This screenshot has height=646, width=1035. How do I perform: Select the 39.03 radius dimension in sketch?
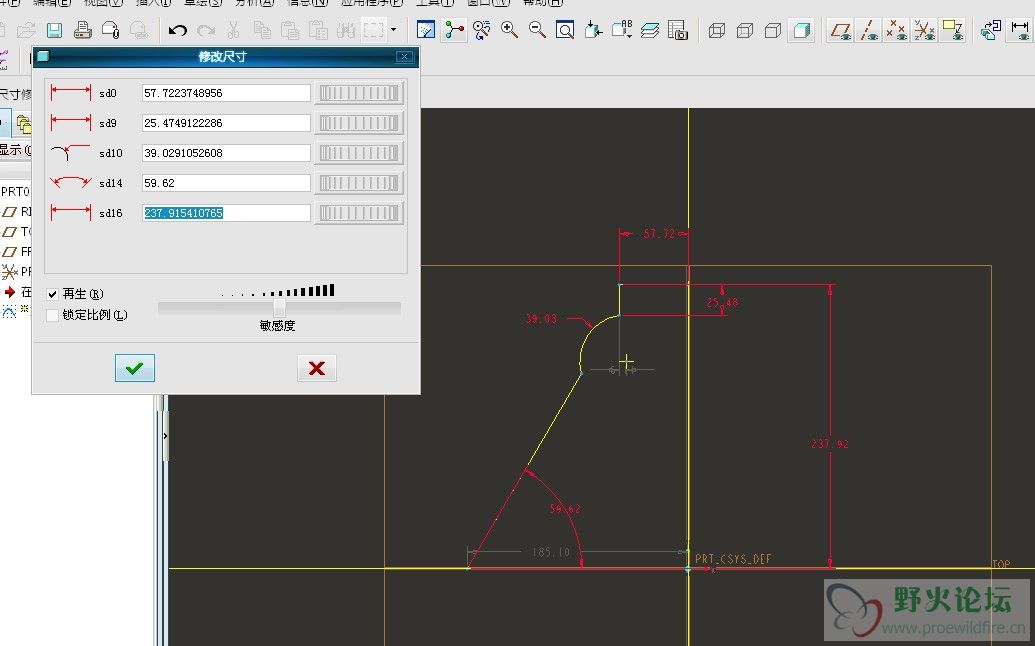pyautogui.click(x=541, y=319)
